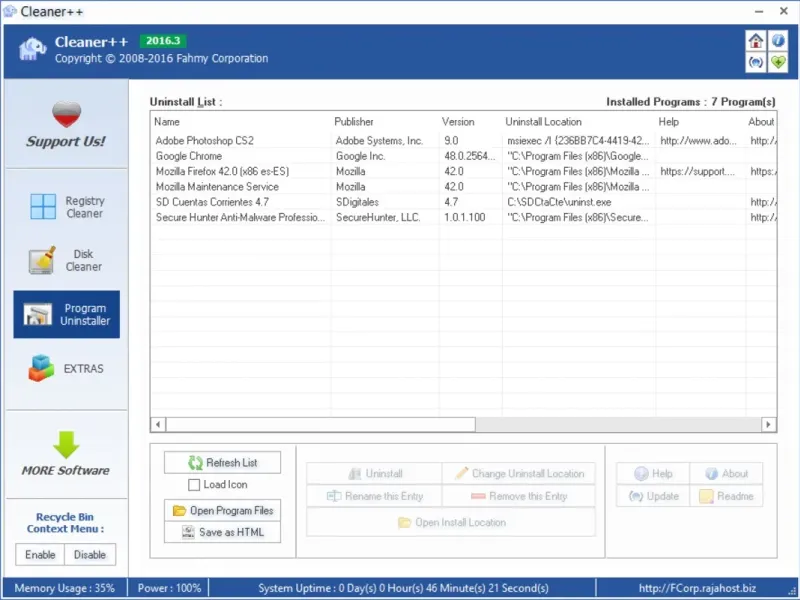Click the About column header
800x600 pixels.
tap(761, 121)
